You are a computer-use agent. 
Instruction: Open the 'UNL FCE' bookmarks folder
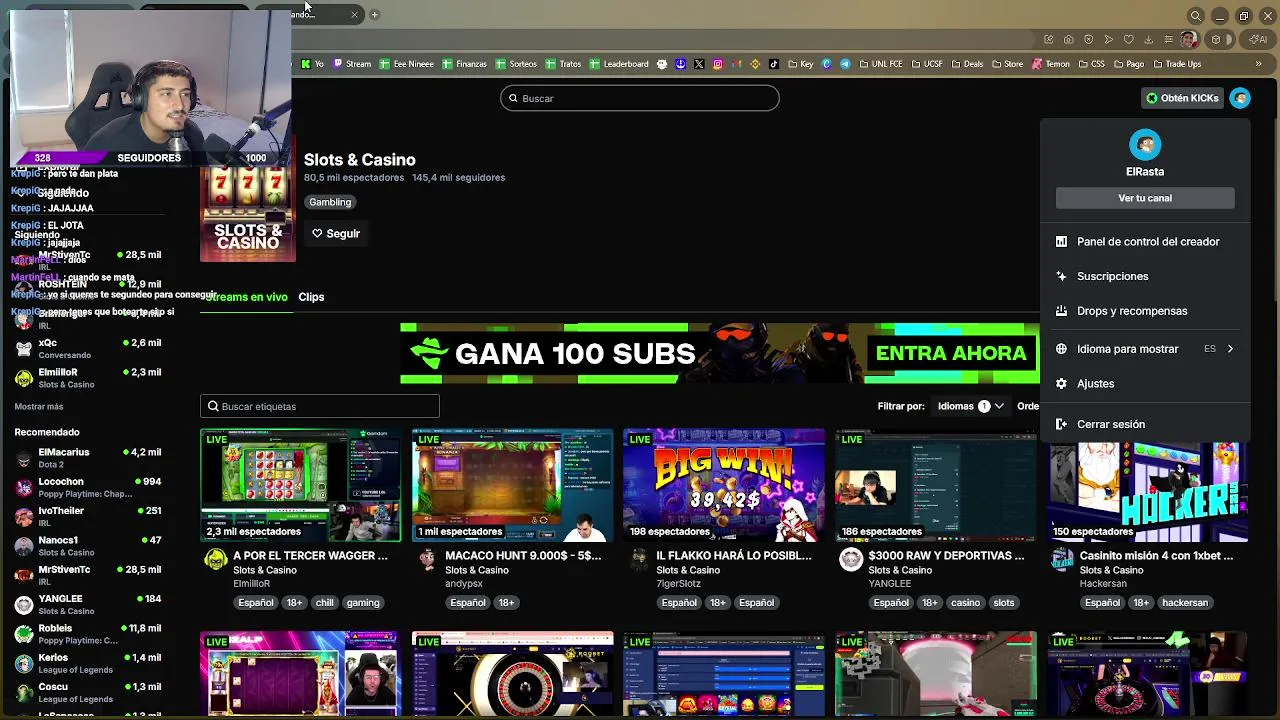point(880,64)
